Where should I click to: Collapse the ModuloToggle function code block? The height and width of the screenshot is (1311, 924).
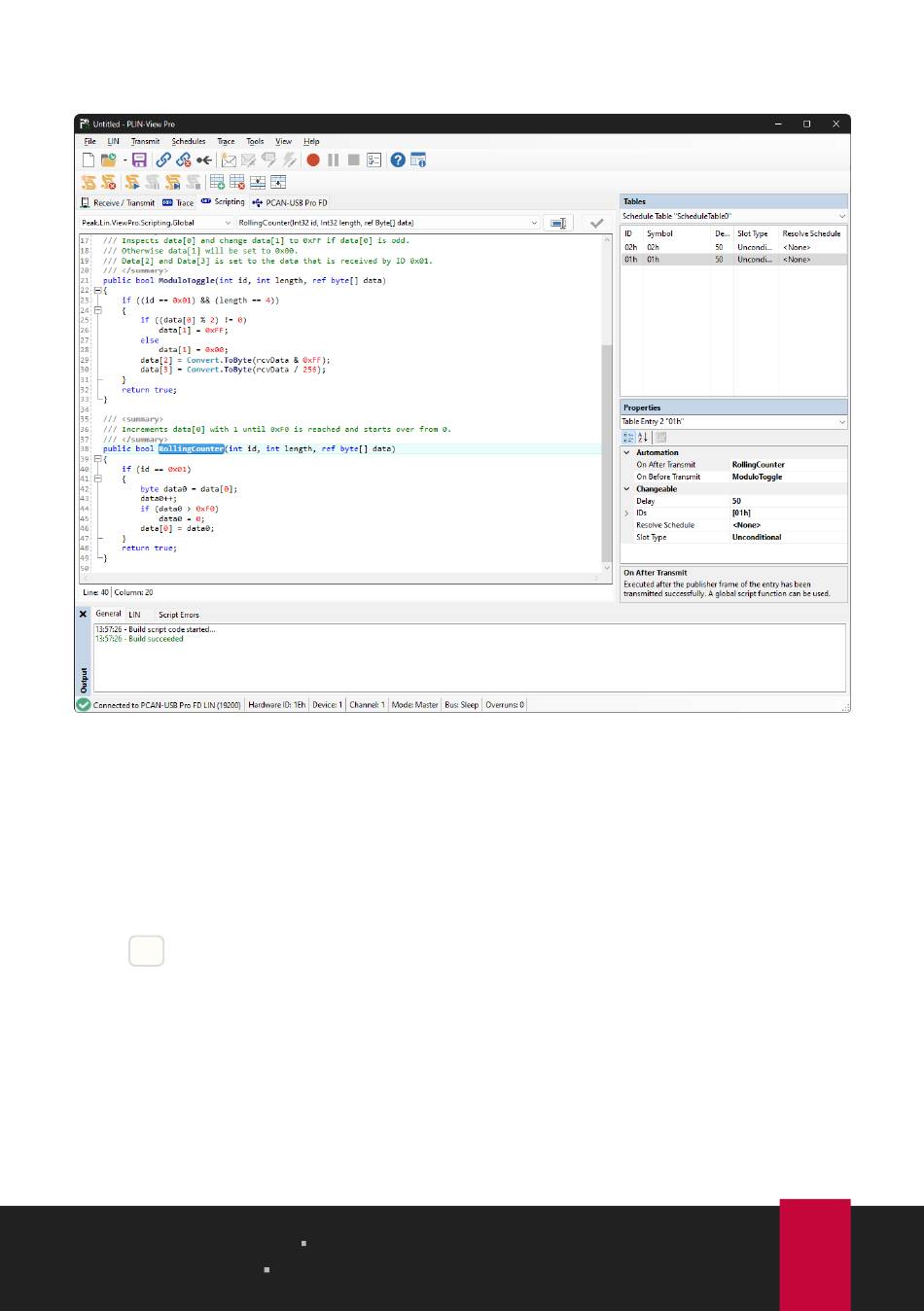click(x=97, y=291)
